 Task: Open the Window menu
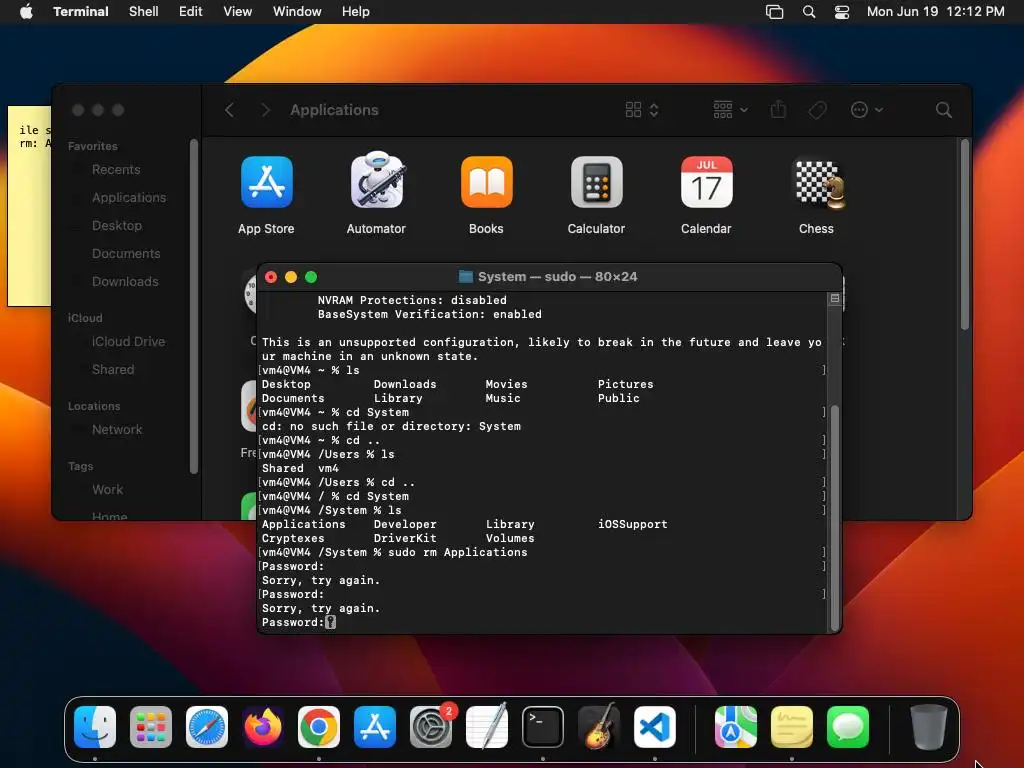coord(297,12)
